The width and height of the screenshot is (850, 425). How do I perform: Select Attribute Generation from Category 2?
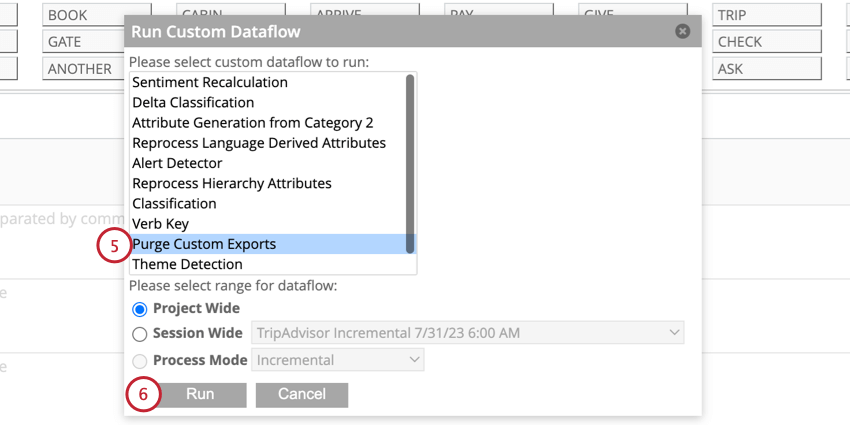tap(253, 122)
